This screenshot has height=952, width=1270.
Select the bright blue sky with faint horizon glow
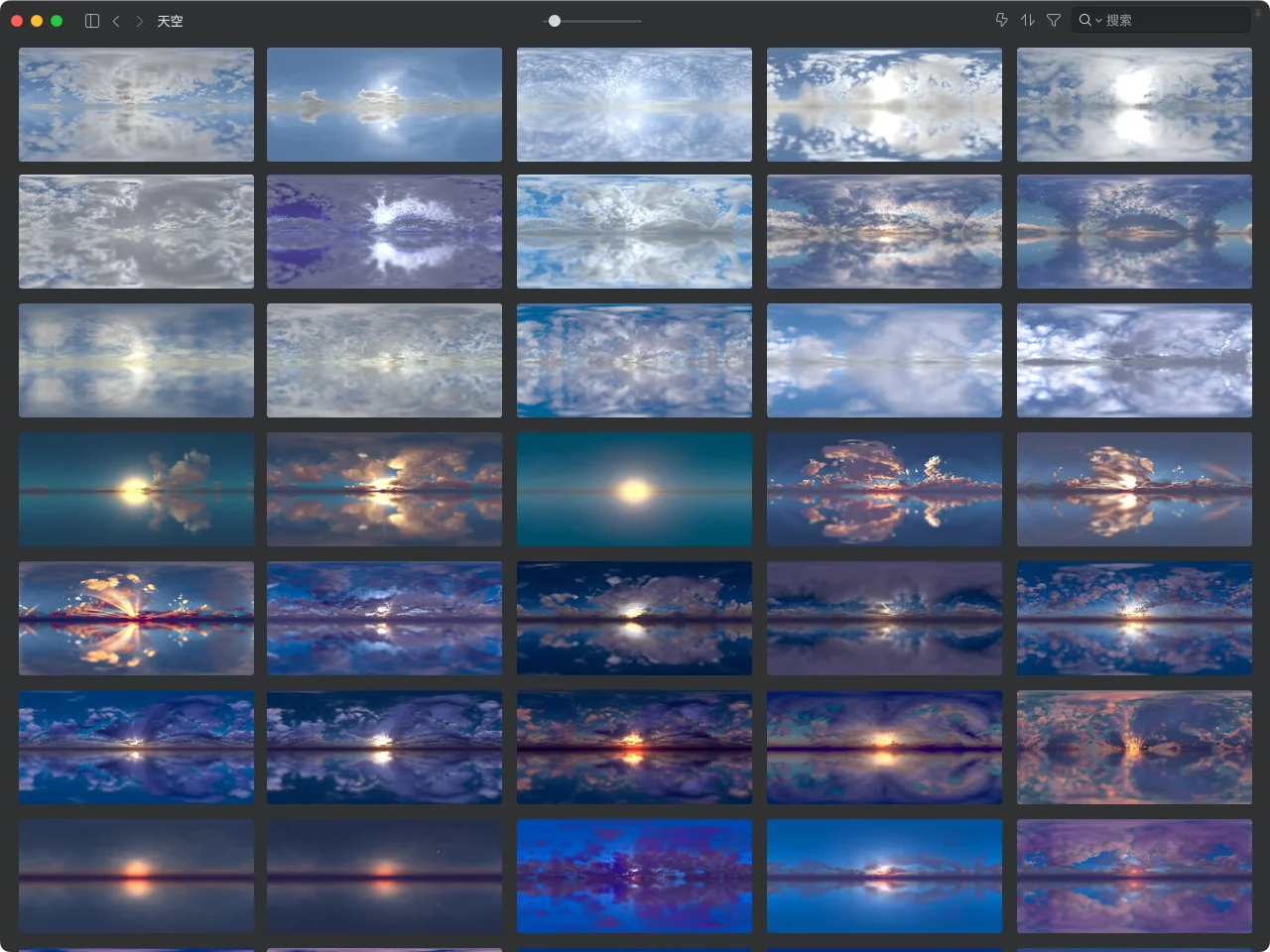(884, 876)
